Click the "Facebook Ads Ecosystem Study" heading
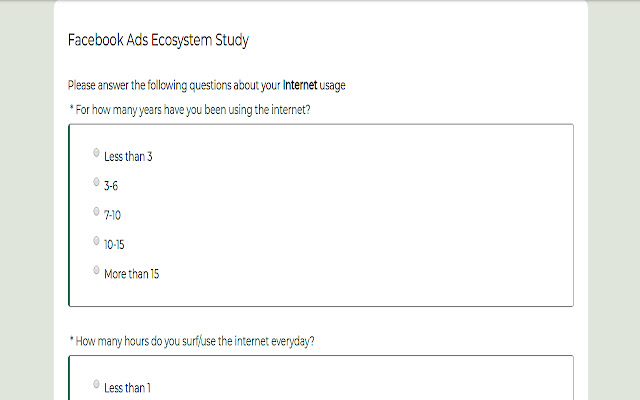The image size is (640, 400). click(158, 41)
